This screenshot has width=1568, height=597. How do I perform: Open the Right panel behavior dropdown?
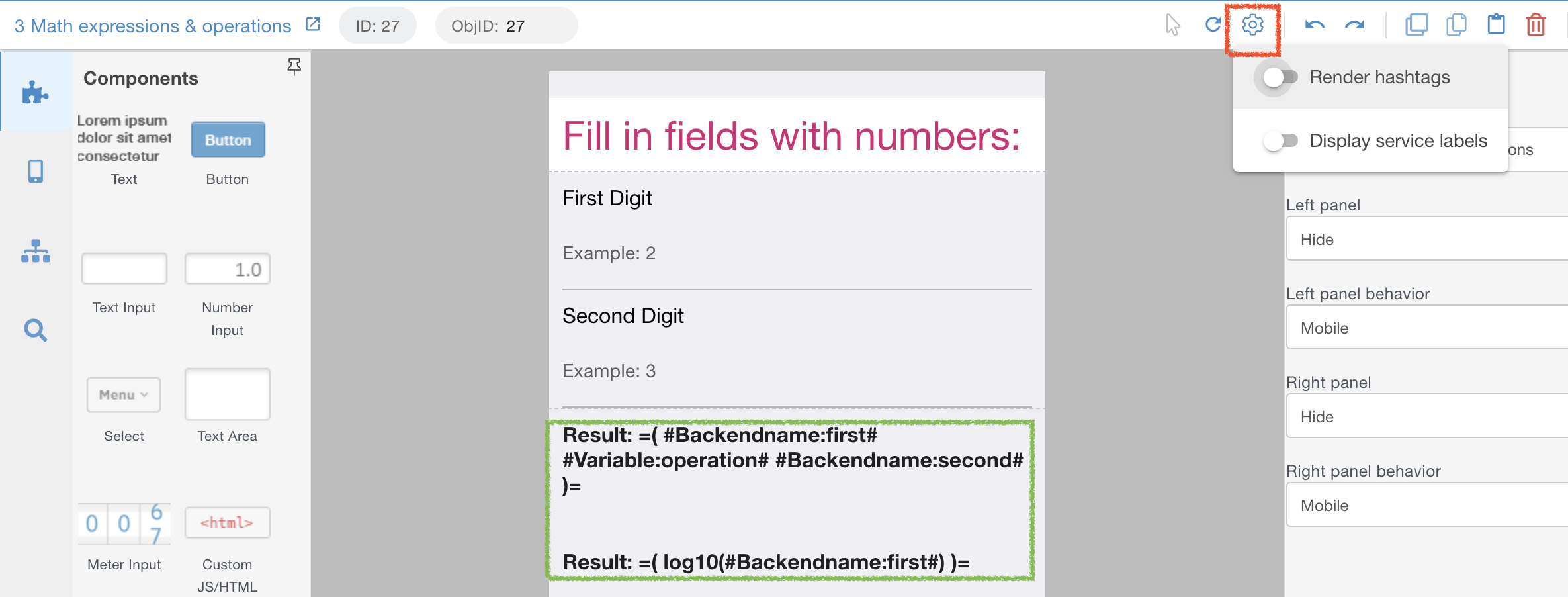coord(1426,505)
